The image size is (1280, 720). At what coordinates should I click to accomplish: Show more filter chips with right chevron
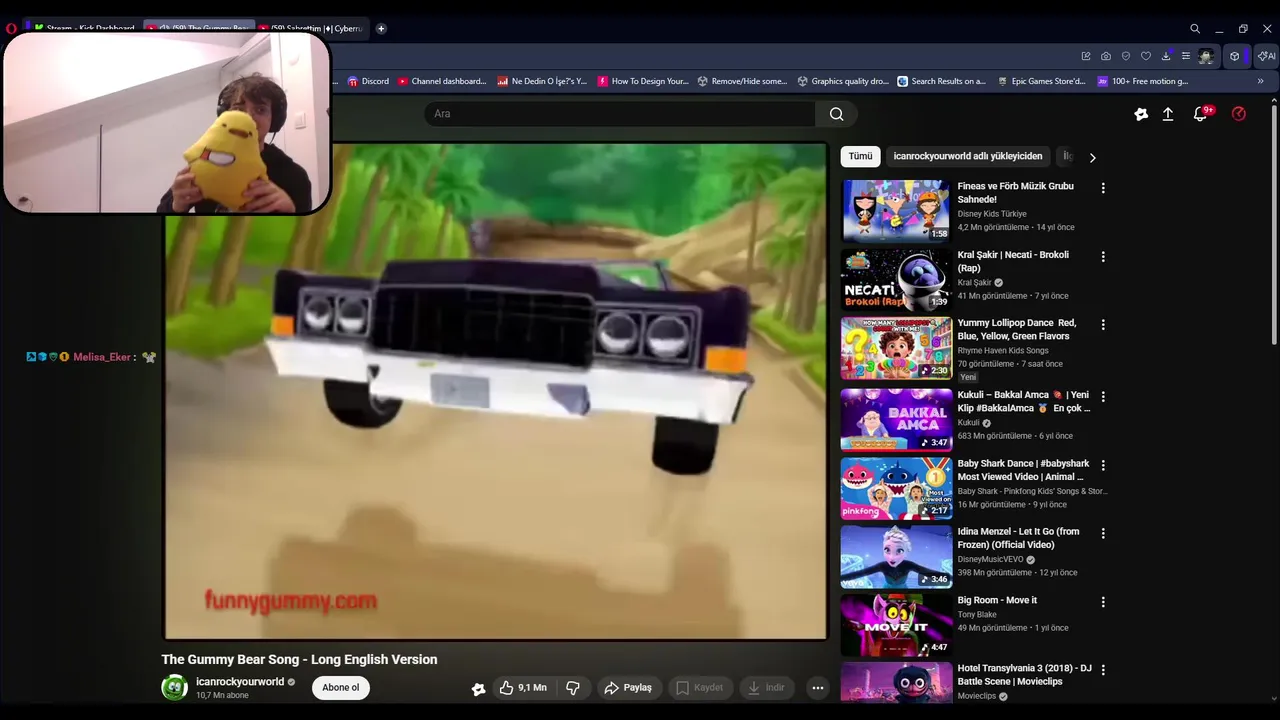tap(1092, 157)
